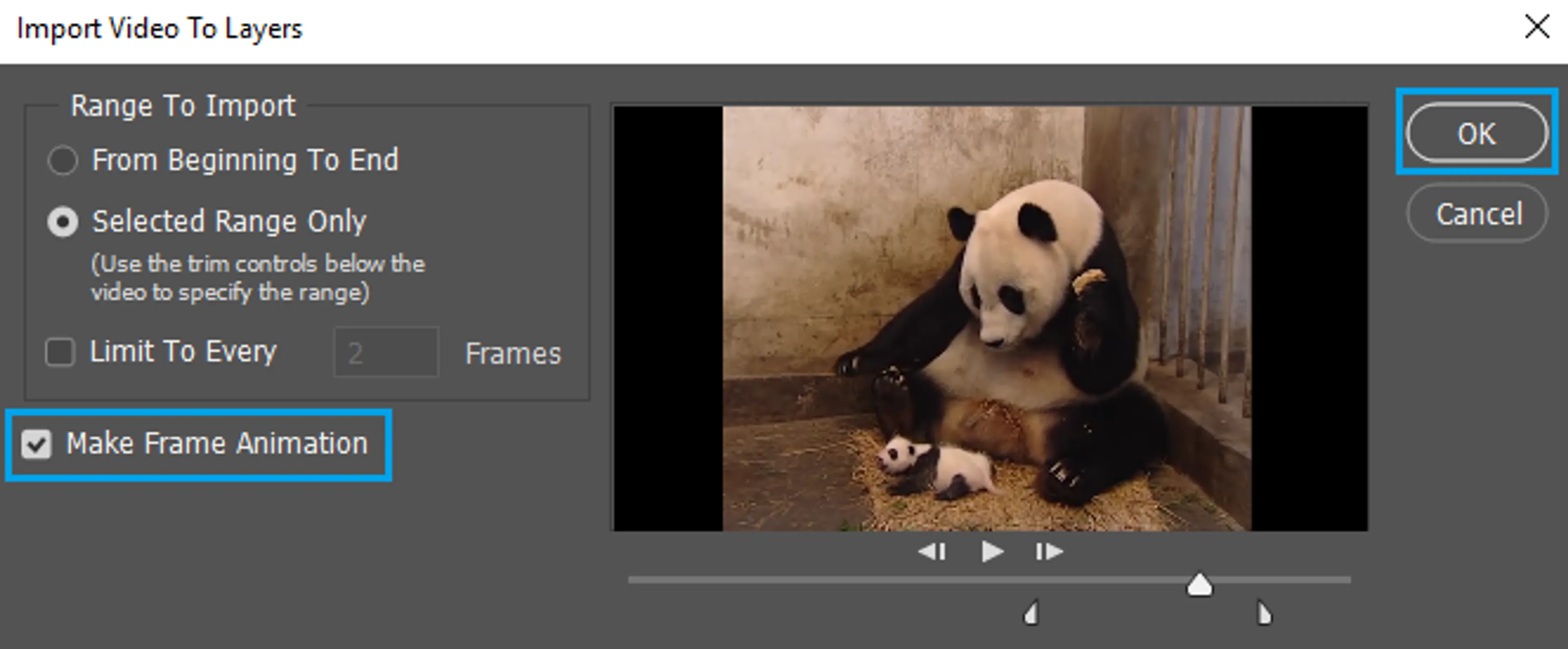Click the Import Video To Layers title

point(160,29)
